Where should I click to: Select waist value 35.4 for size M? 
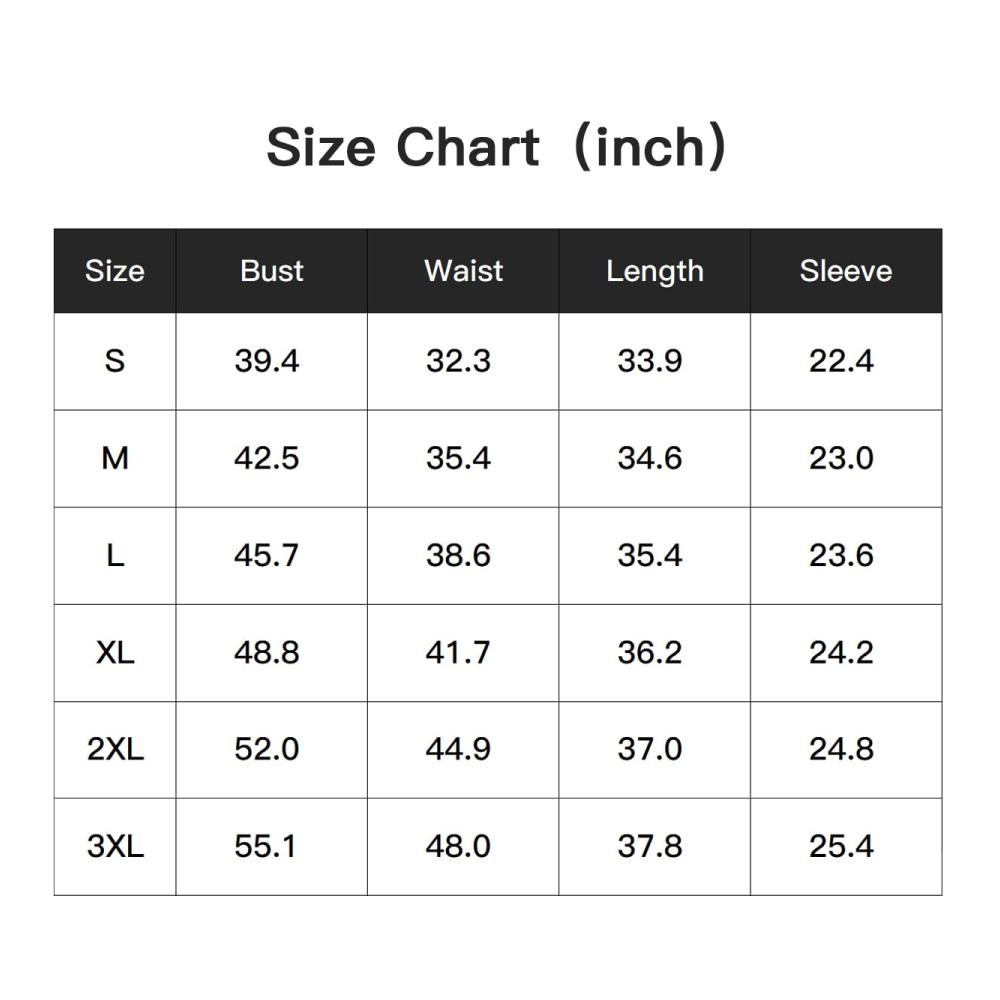click(x=458, y=459)
